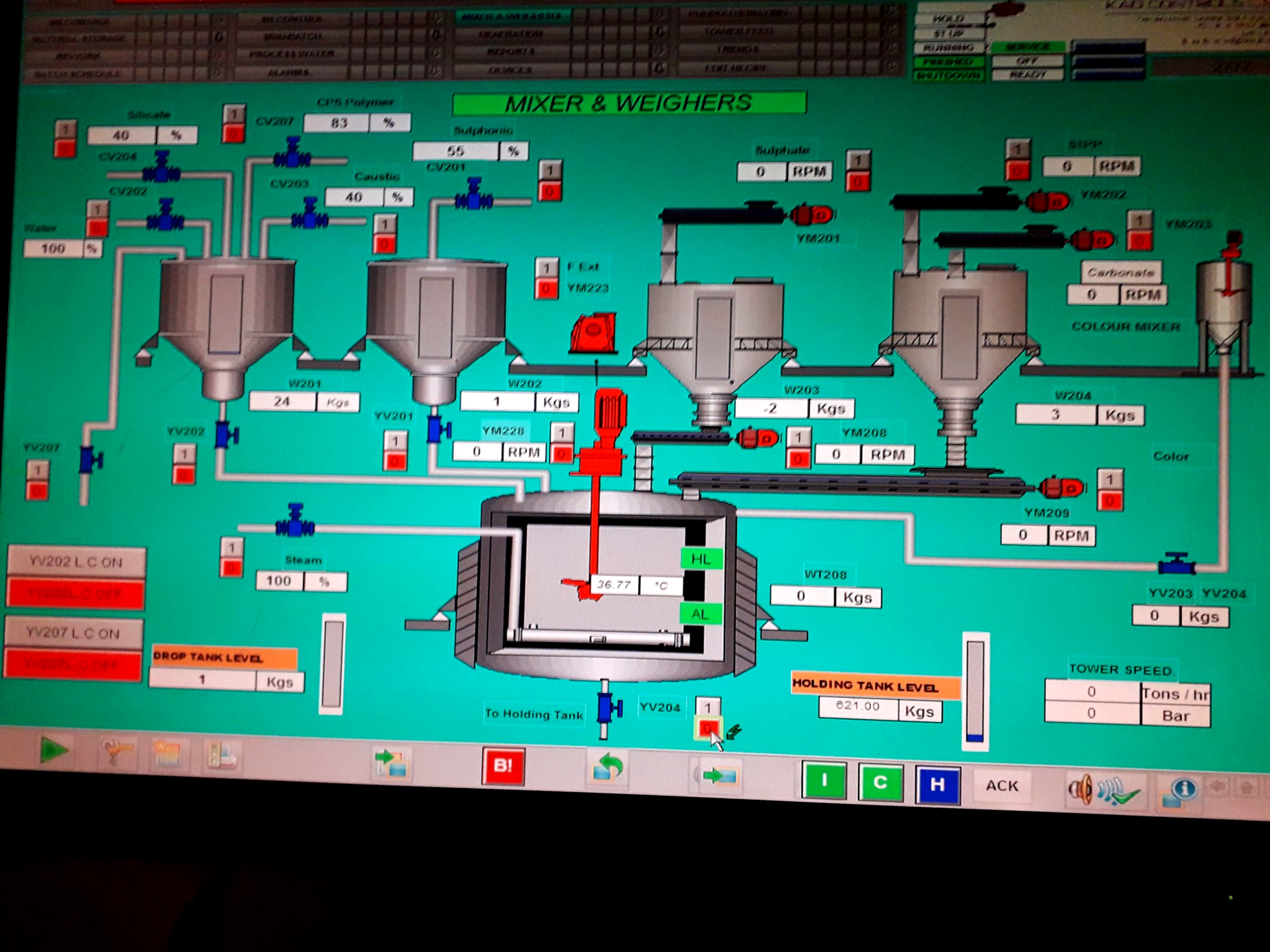Turn on Sulphate feeder with its 1 button
Screen dimensions: 1270x952
pos(858,161)
